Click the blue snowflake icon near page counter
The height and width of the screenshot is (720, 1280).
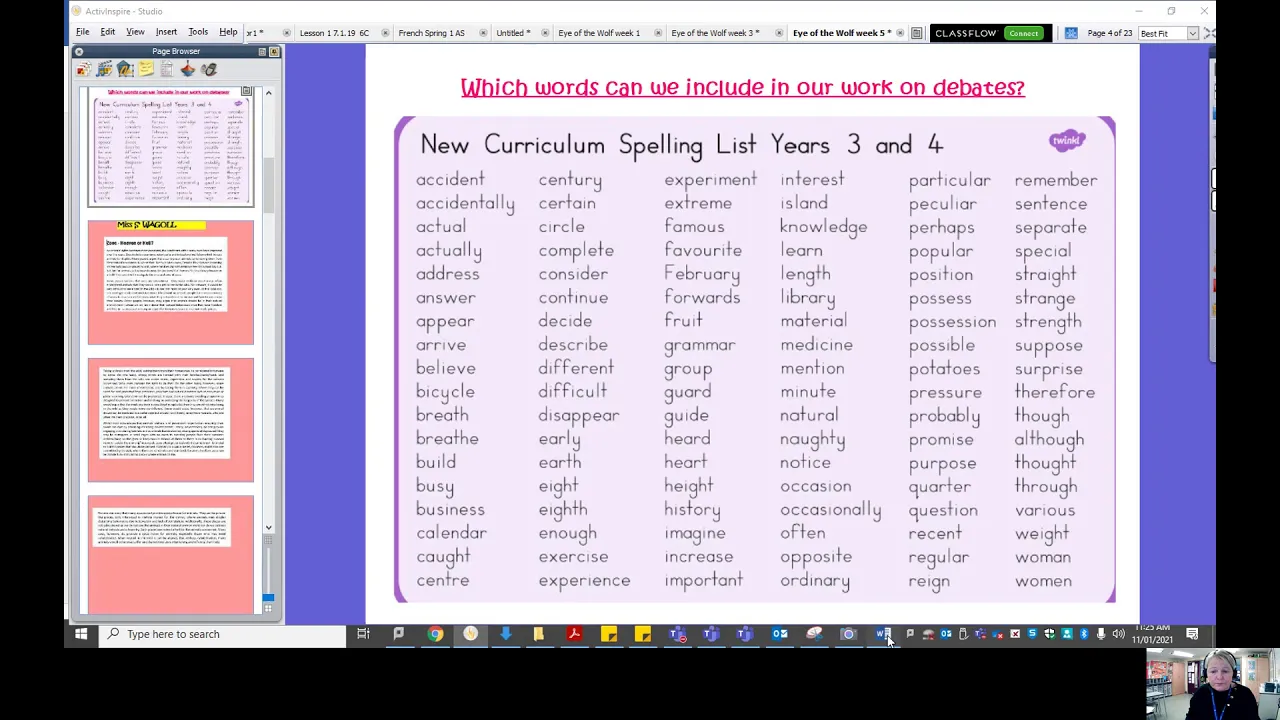click(1071, 33)
